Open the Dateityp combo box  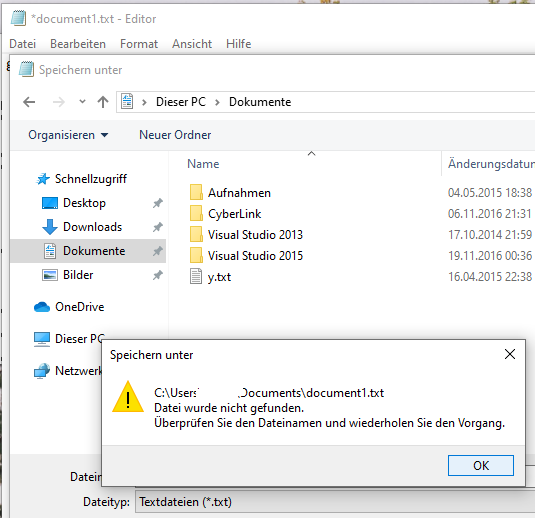pyautogui.click(x=335, y=502)
